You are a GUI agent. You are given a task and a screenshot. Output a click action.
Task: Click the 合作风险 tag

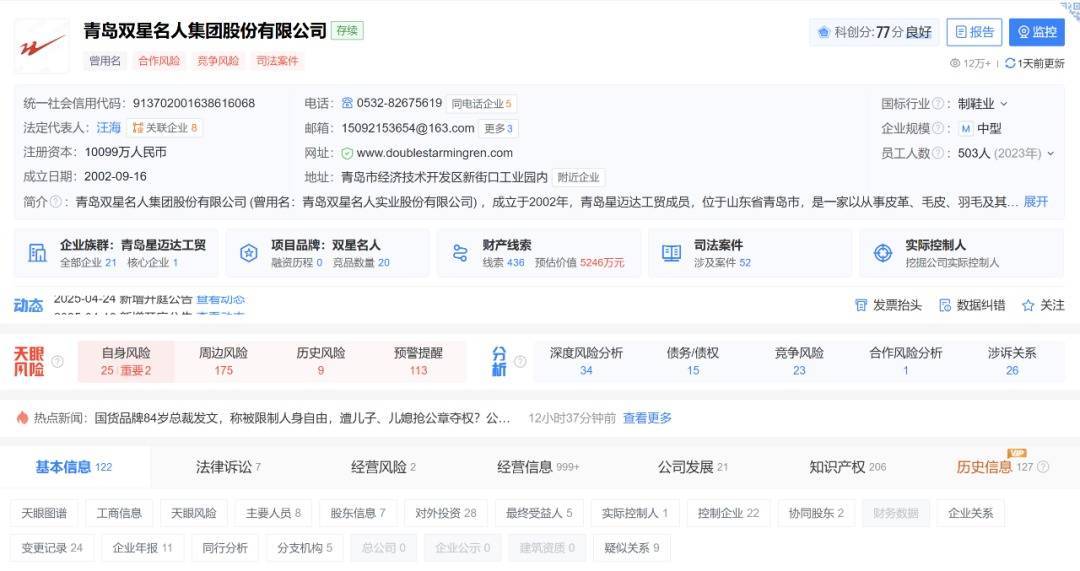(159, 61)
